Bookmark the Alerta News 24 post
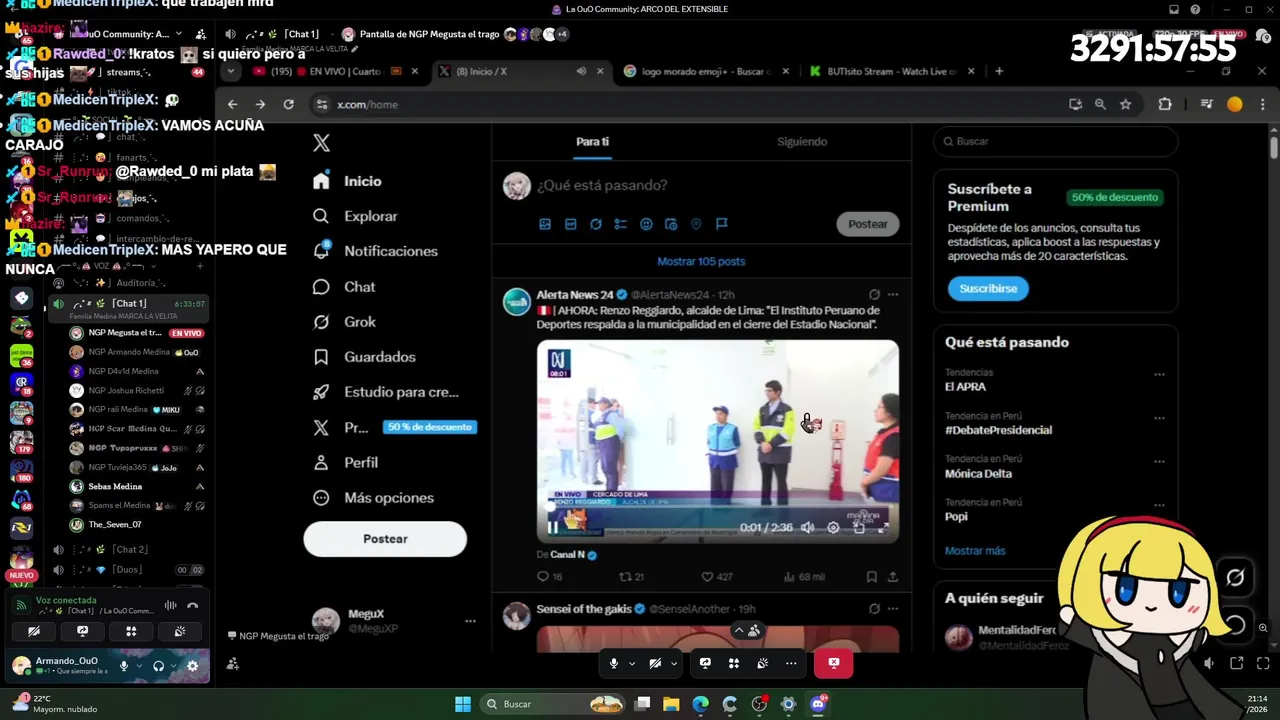Image resolution: width=1280 pixels, height=720 pixels. tap(871, 577)
